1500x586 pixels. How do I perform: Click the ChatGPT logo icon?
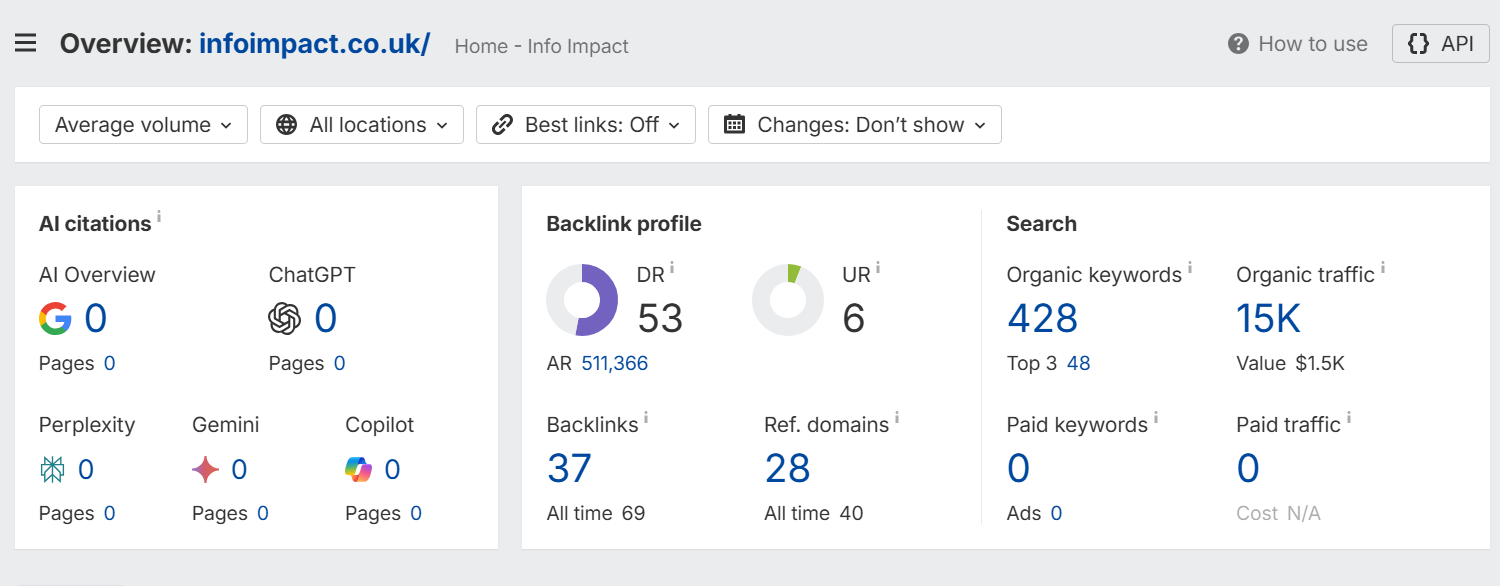pos(285,319)
